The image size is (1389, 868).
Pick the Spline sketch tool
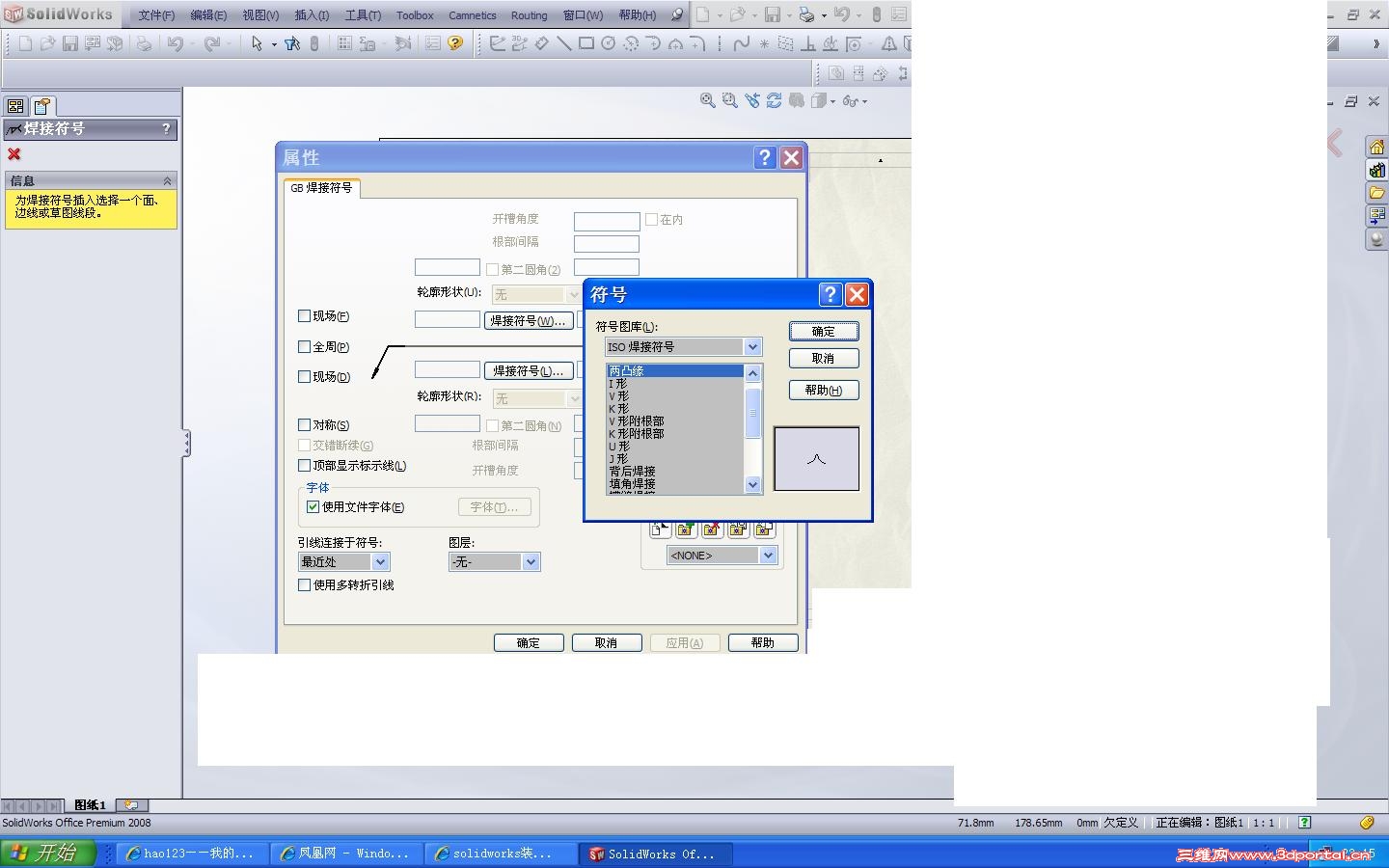click(x=741, y=43)
